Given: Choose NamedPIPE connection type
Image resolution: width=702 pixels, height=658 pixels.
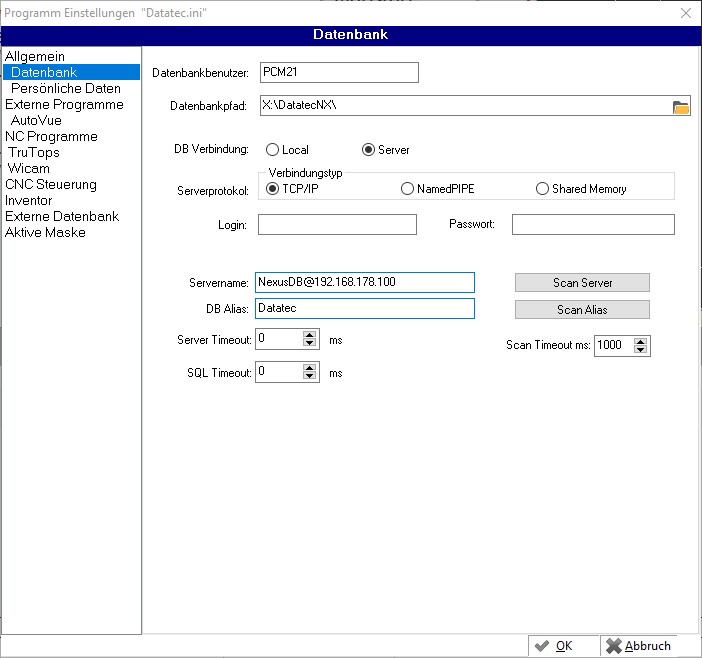Looking at the screenshot, I should pyautogui.click(x=437, y=189).
